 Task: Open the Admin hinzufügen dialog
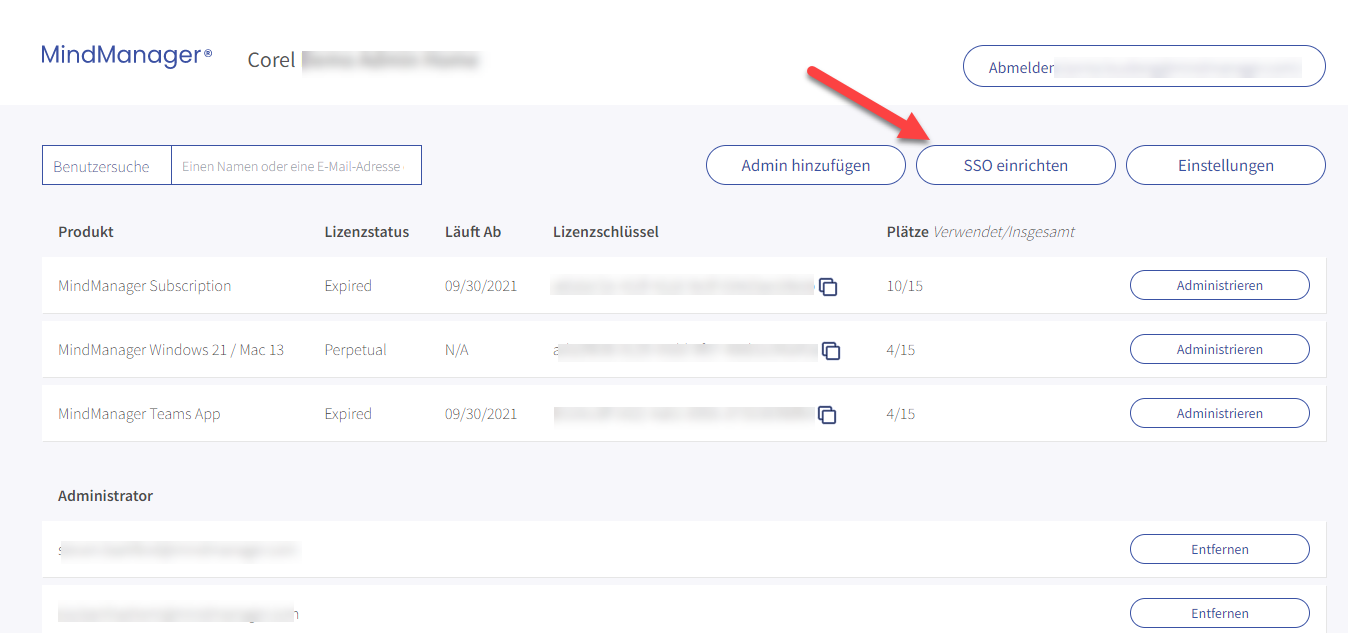point(806,165)
